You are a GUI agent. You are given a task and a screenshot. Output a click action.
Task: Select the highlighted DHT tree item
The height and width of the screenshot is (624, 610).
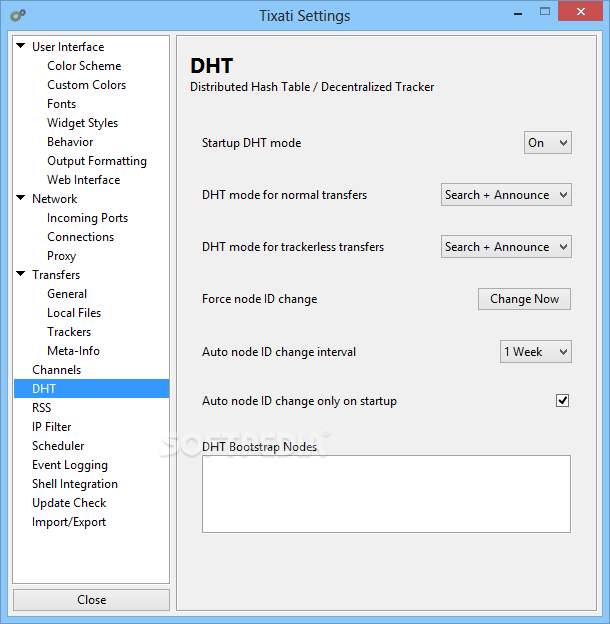click(92, 388)
